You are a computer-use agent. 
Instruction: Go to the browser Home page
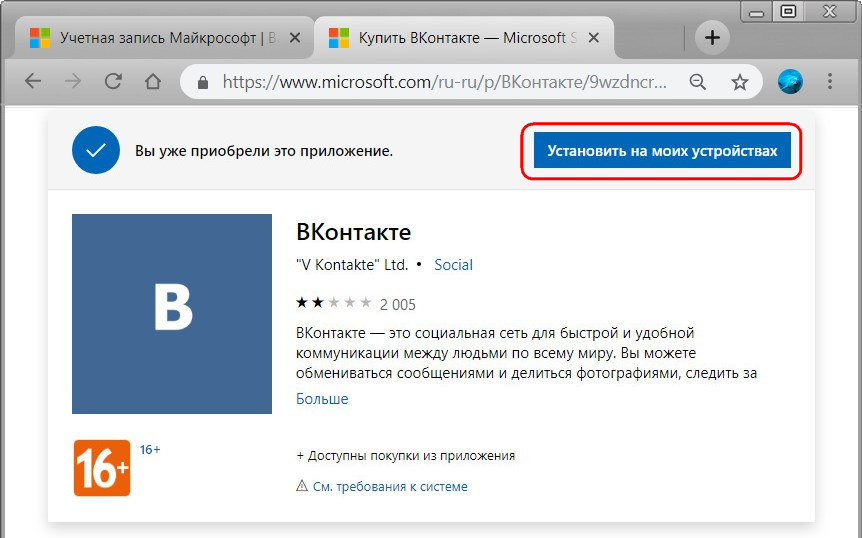tap(153, 82)
